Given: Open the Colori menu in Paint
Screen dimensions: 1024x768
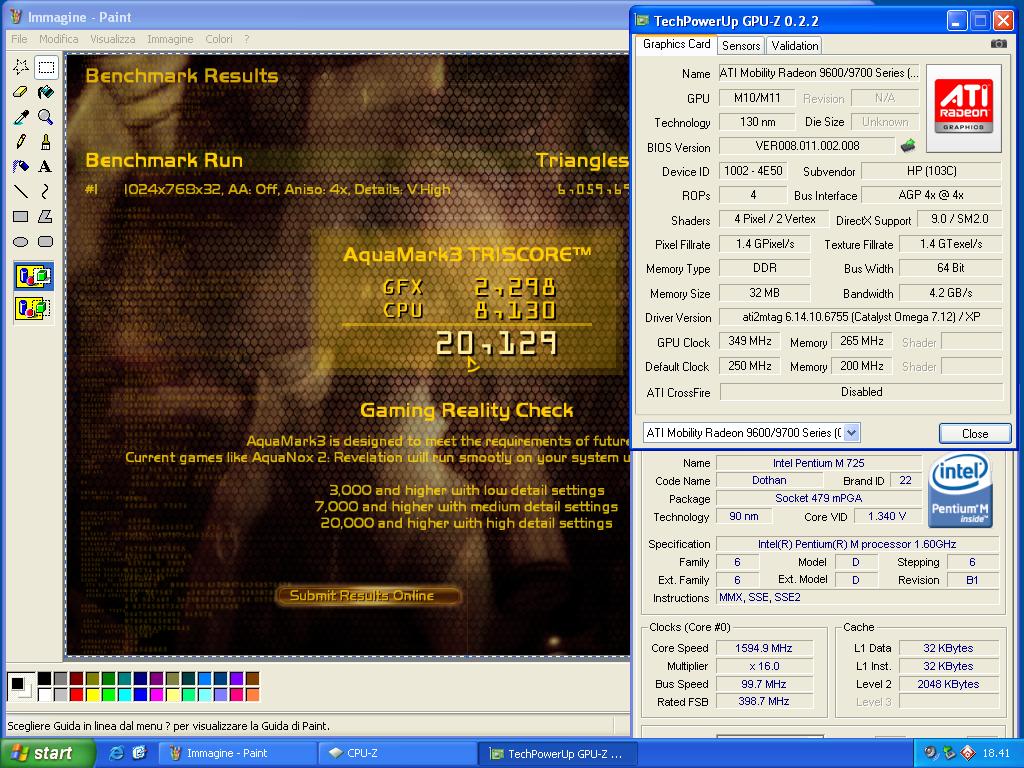Looking at the screenshot, I should 219,39.
